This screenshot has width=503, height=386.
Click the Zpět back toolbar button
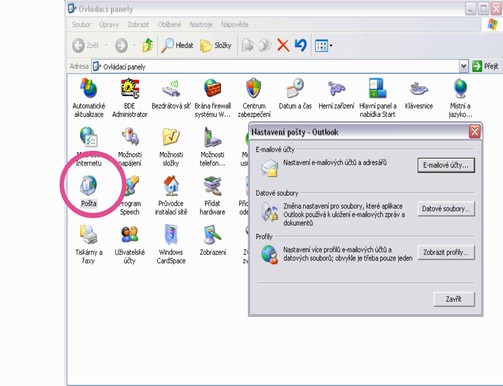click(85, 45)
